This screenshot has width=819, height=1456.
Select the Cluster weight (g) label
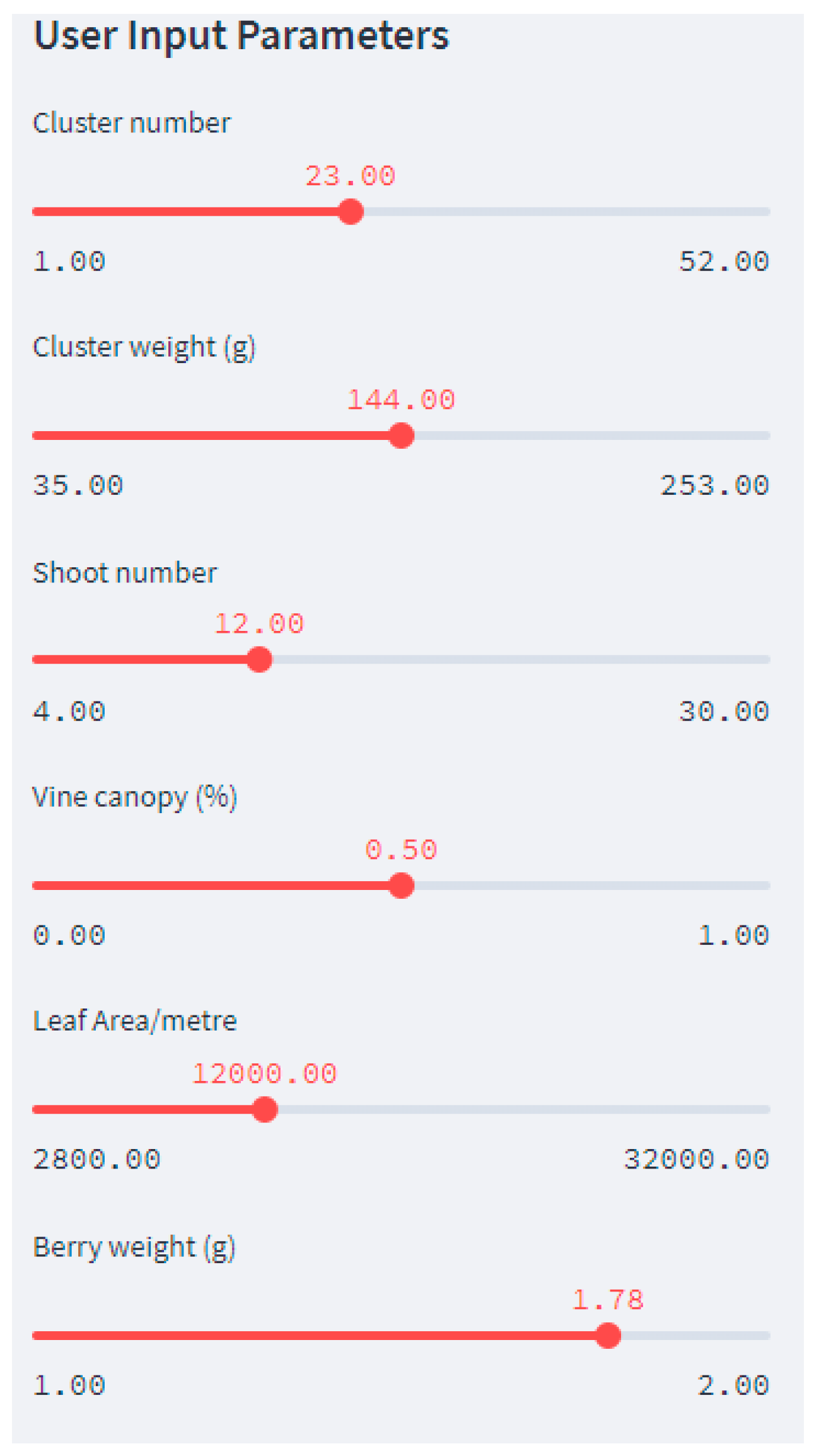click(144, 347)
